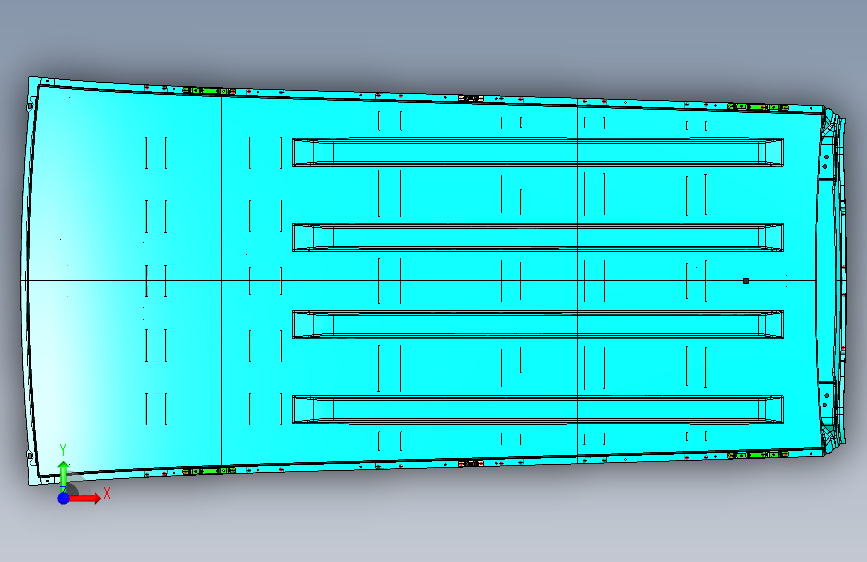Viewport: 867px width, 562px height.
Task: Click the green Y axis arrow of triad
Action: pyautogui.click(x=64, y=476)
